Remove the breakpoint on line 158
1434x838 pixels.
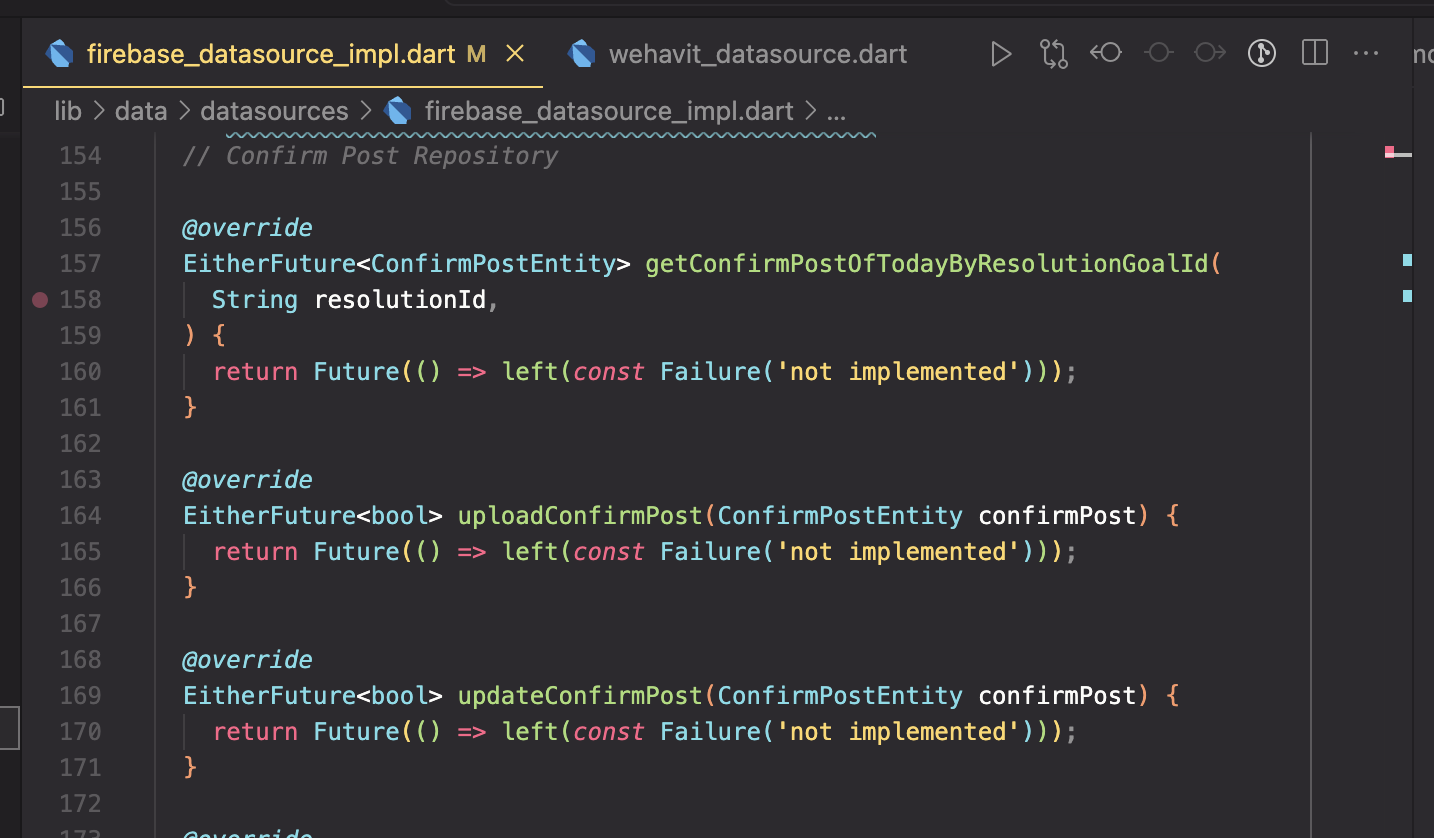(x=40, y=299)
